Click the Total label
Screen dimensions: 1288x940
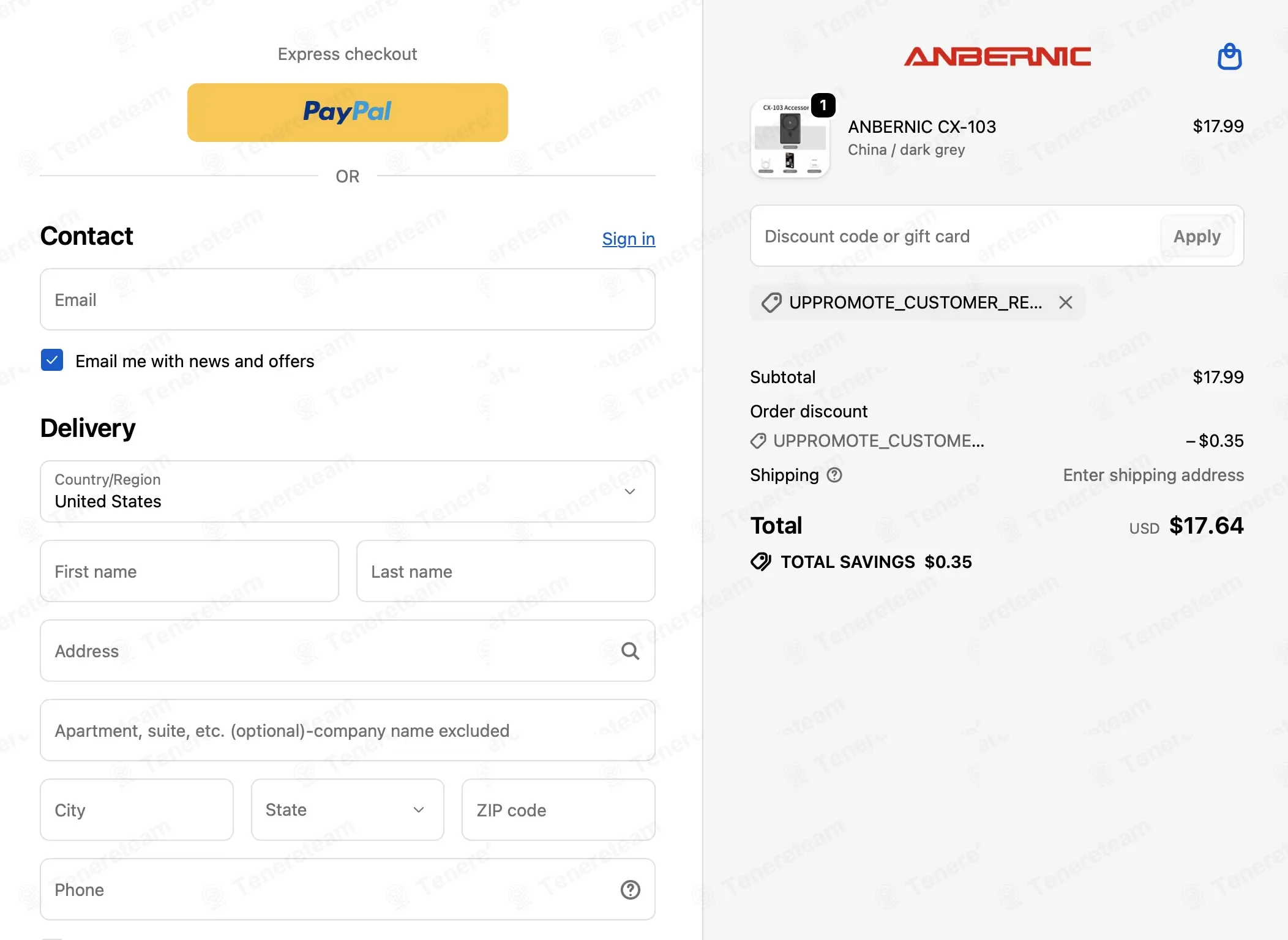(x=776, y=526)
